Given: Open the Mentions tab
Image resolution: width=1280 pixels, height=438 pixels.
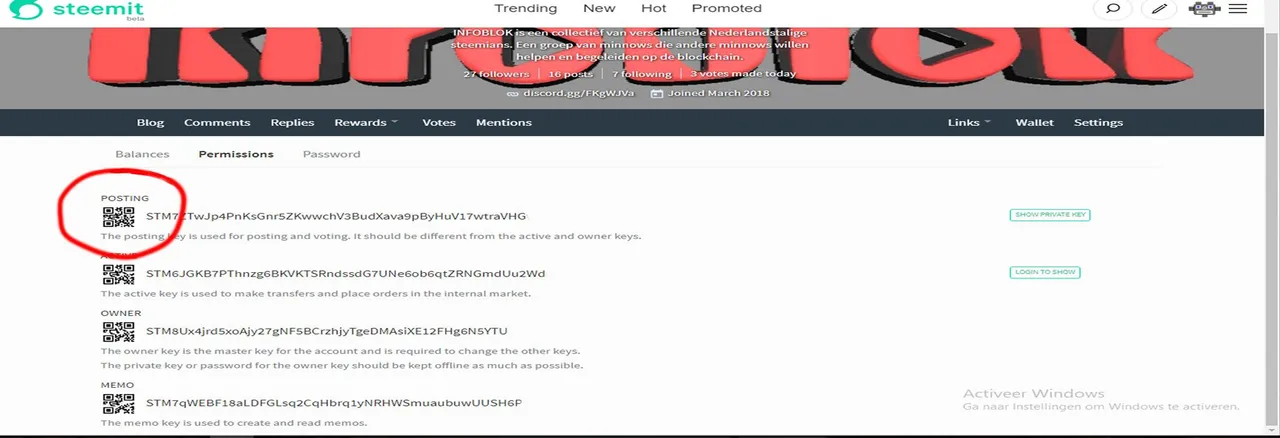Looking at the screenshot, I should tap(504, 122).
